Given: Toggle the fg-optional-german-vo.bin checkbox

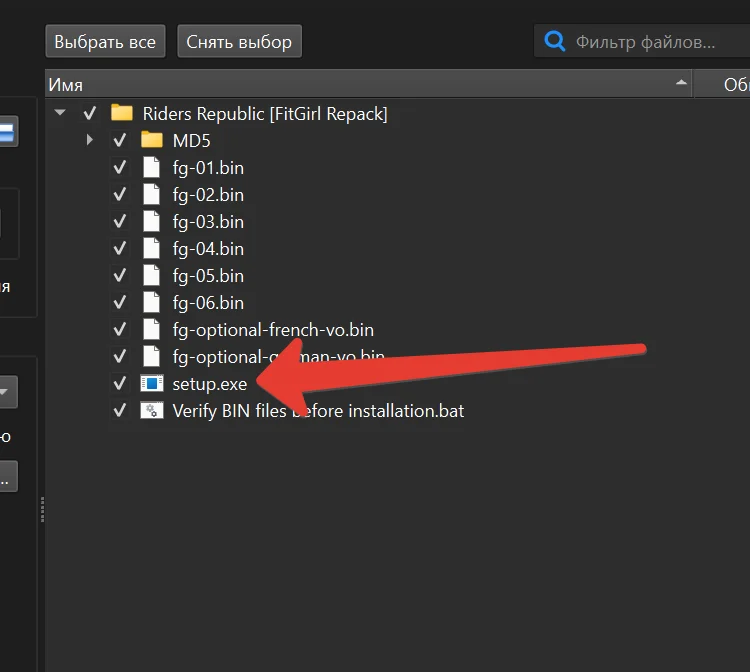Looking at the screenshot, I should 120,356.
